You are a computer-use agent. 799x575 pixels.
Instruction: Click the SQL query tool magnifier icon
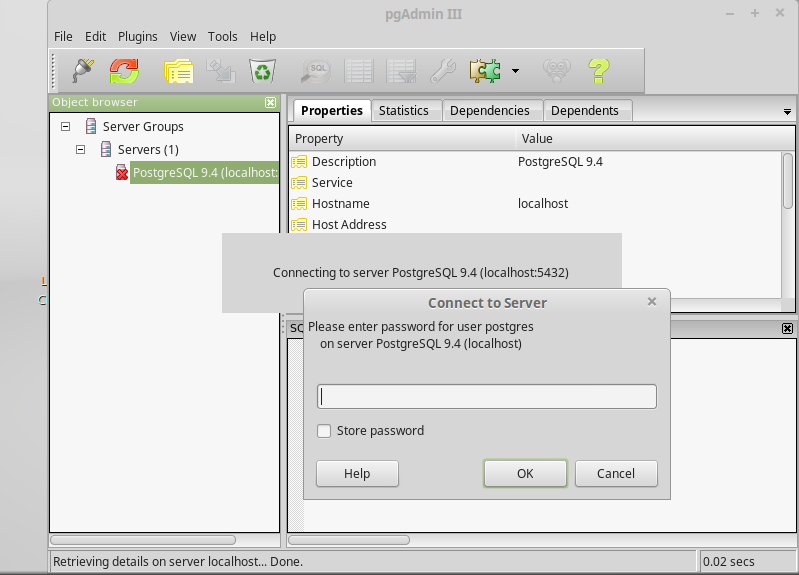(315, 71)
